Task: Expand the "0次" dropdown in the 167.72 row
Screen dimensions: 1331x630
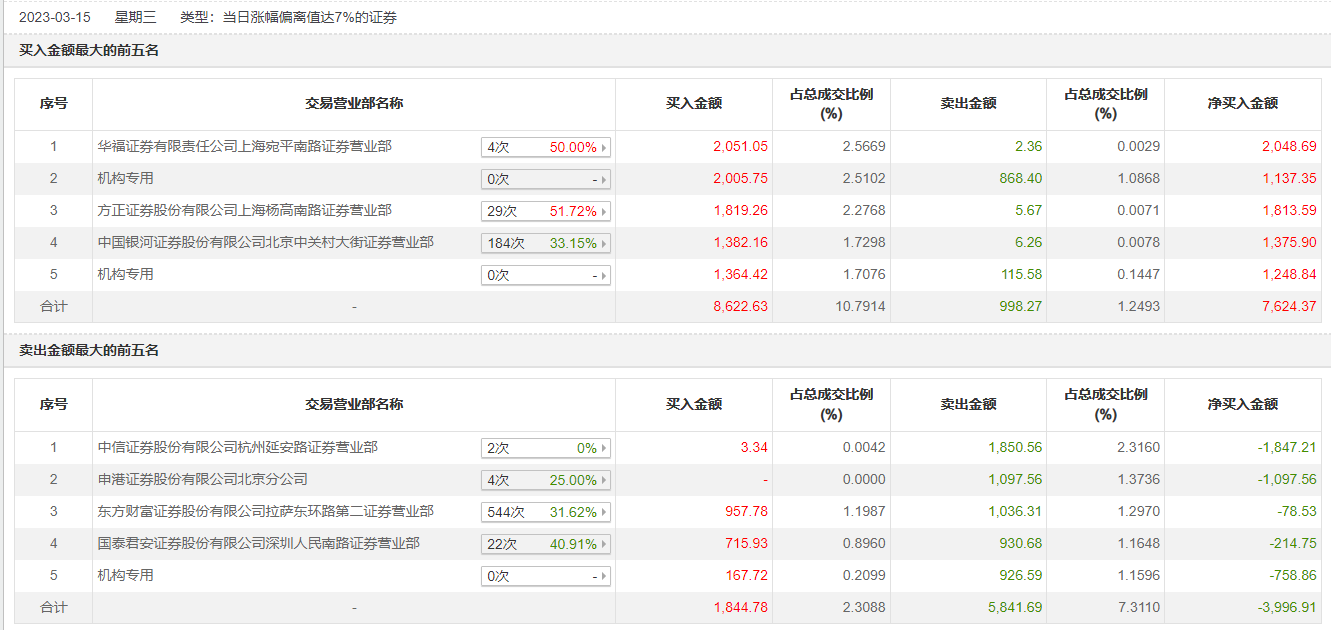Action: point(546,576)
